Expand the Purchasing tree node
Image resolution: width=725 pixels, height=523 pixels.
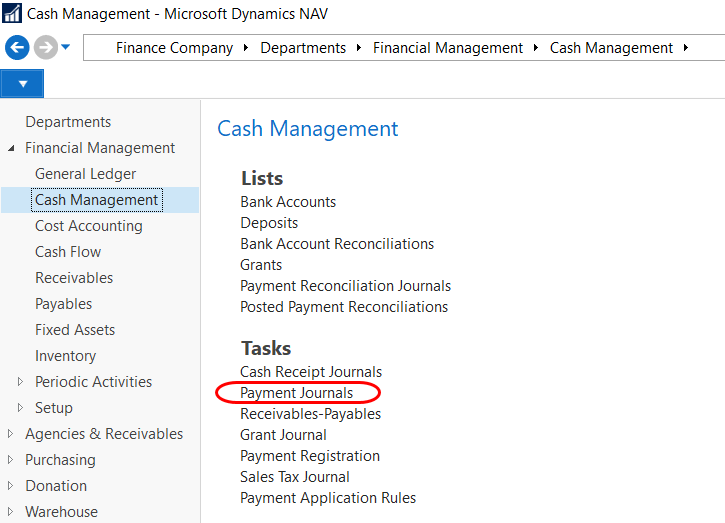pyautogui.click(x=12, y=460)
